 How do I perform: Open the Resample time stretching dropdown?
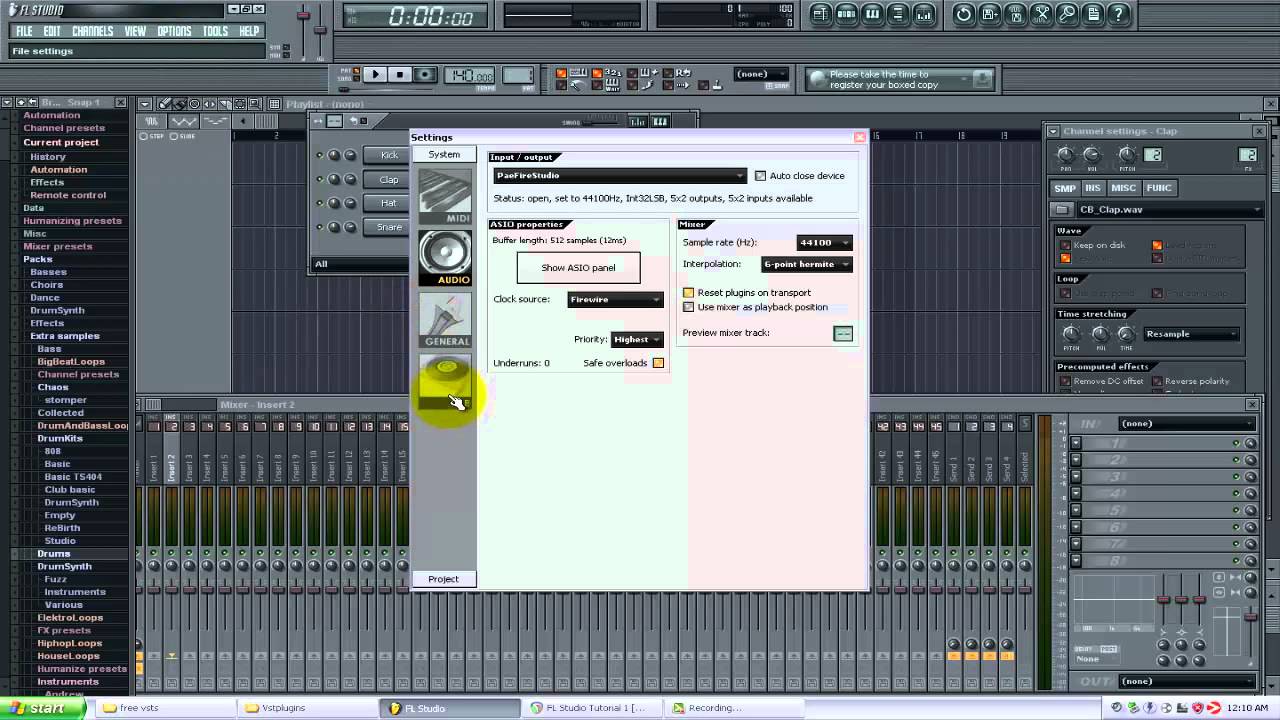click(1191, 334)
